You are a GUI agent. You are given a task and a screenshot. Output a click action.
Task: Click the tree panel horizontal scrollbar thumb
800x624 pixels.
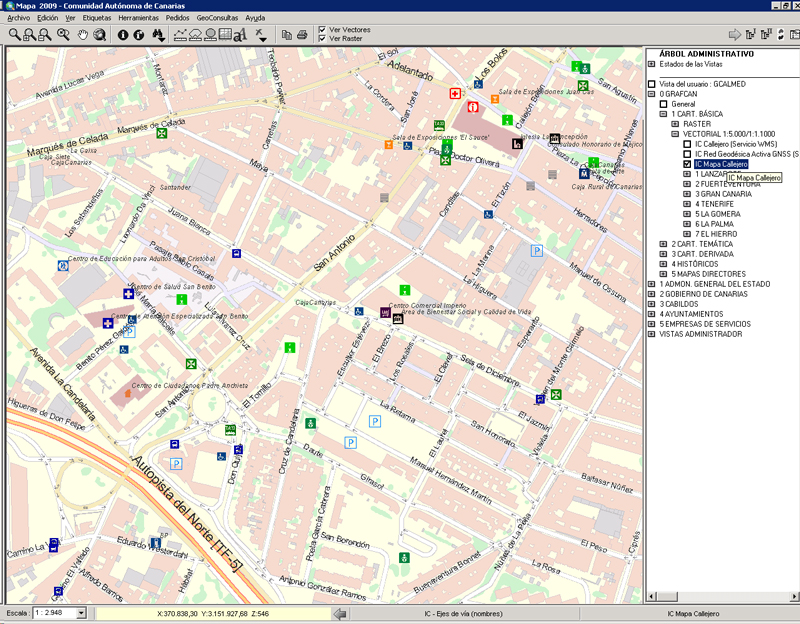click(666, 596)
